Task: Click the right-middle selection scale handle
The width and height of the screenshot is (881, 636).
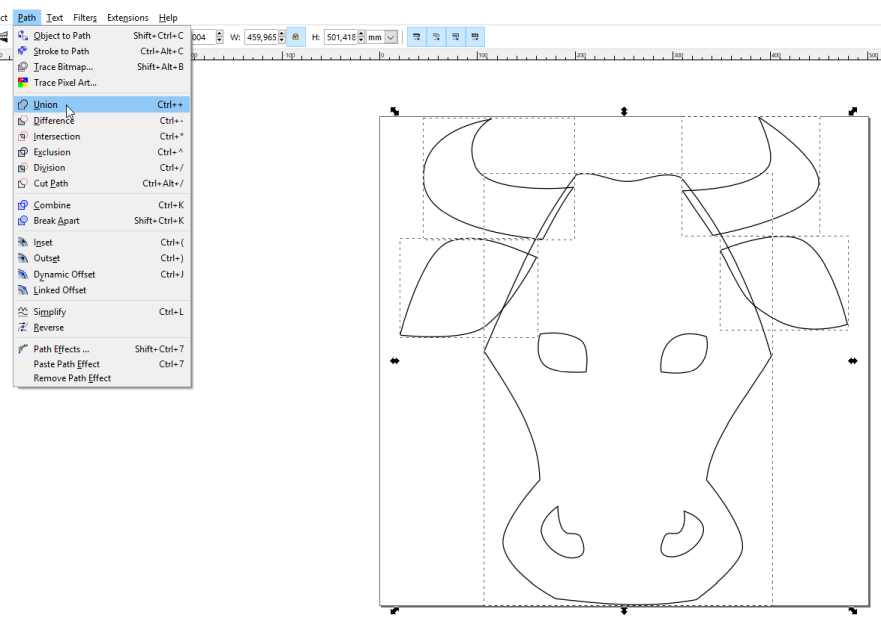Action: click(852, 361)
